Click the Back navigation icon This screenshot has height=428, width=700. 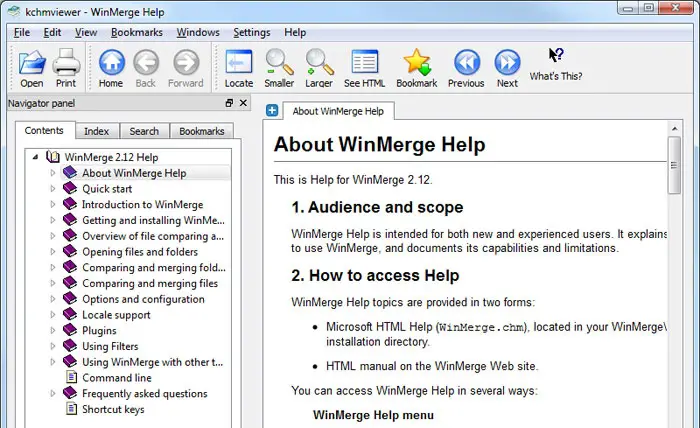point(146,62)
